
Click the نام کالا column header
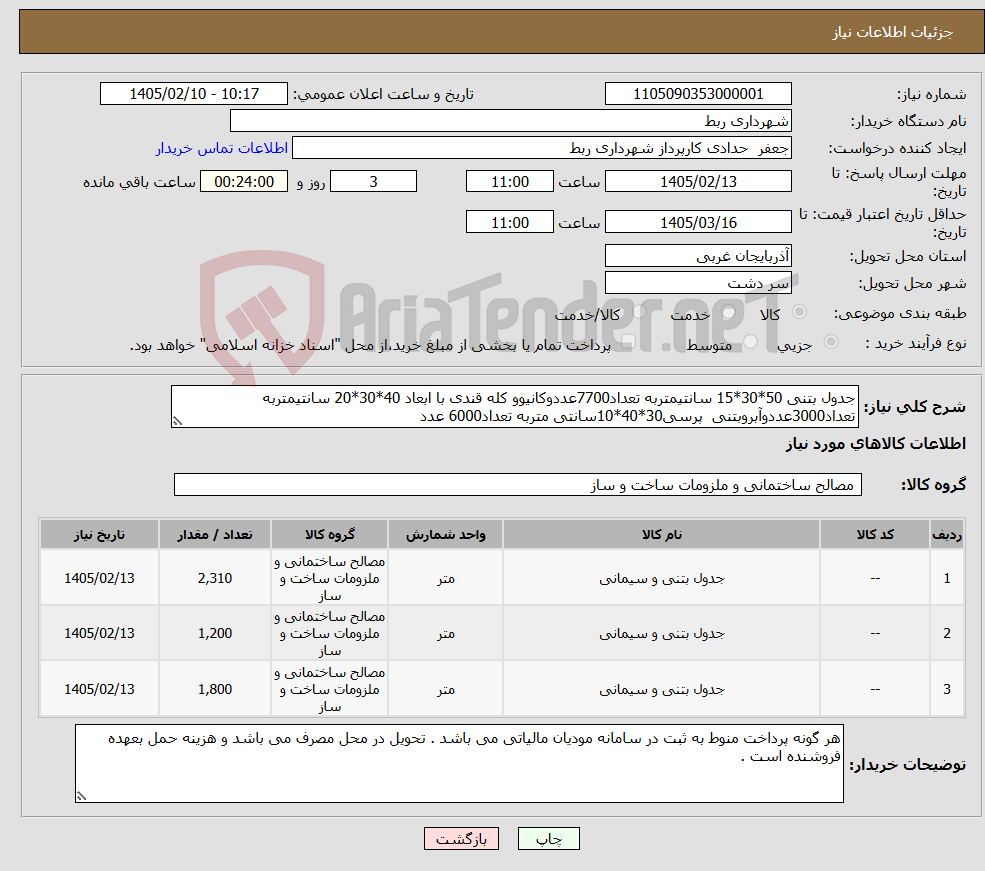661,534
